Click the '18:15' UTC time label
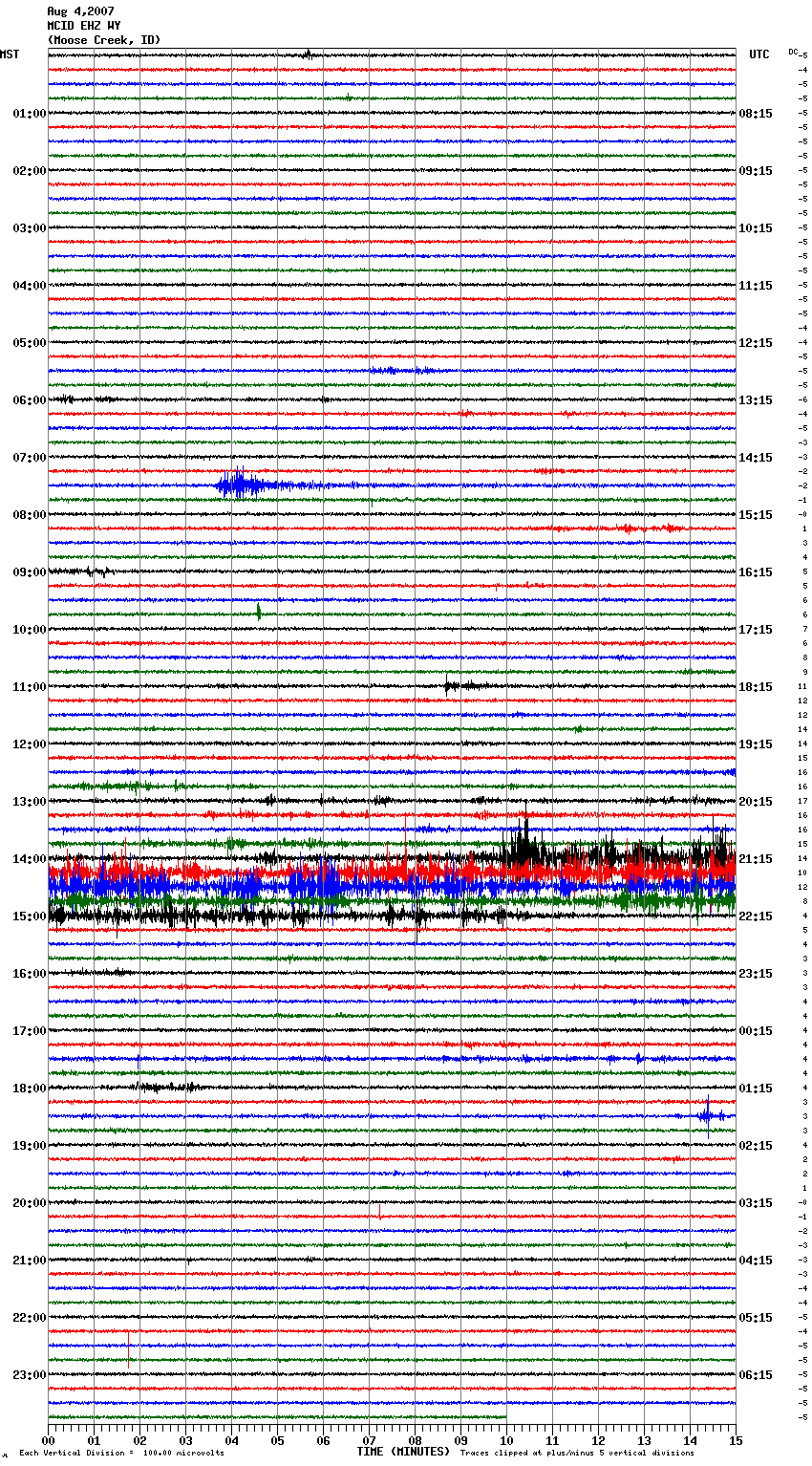 (756, 687)
